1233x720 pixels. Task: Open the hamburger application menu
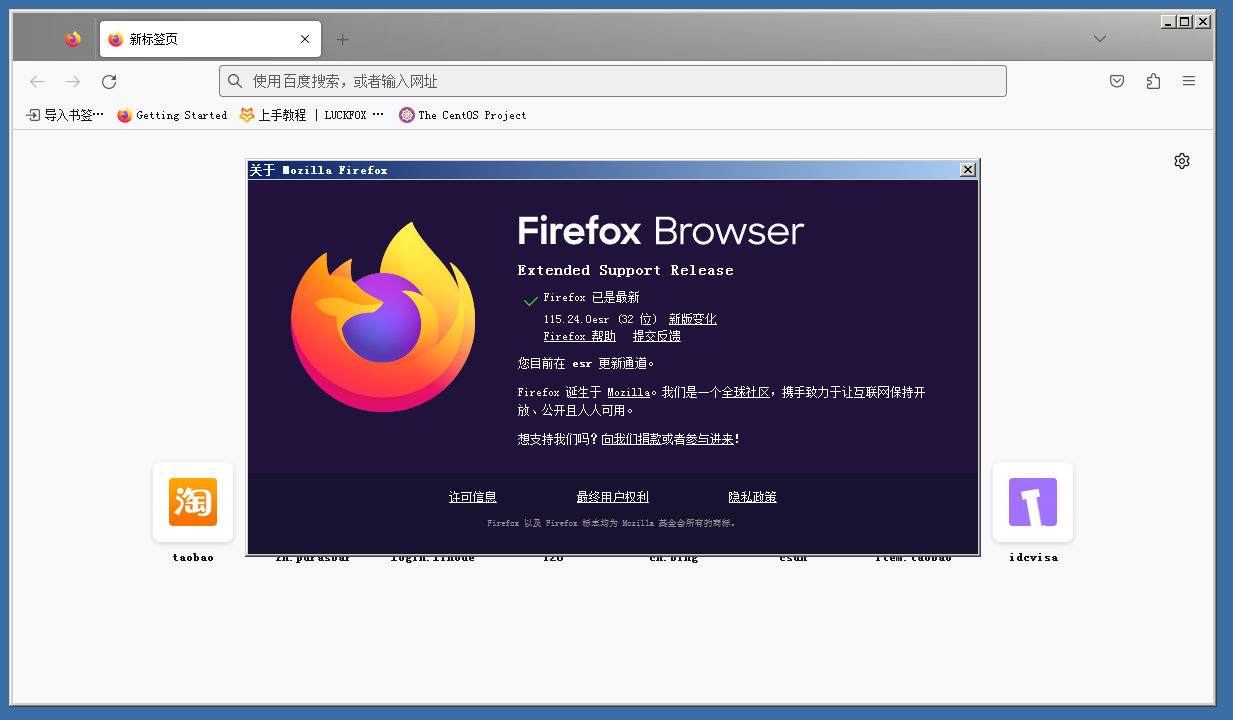tap(1189, 82)
